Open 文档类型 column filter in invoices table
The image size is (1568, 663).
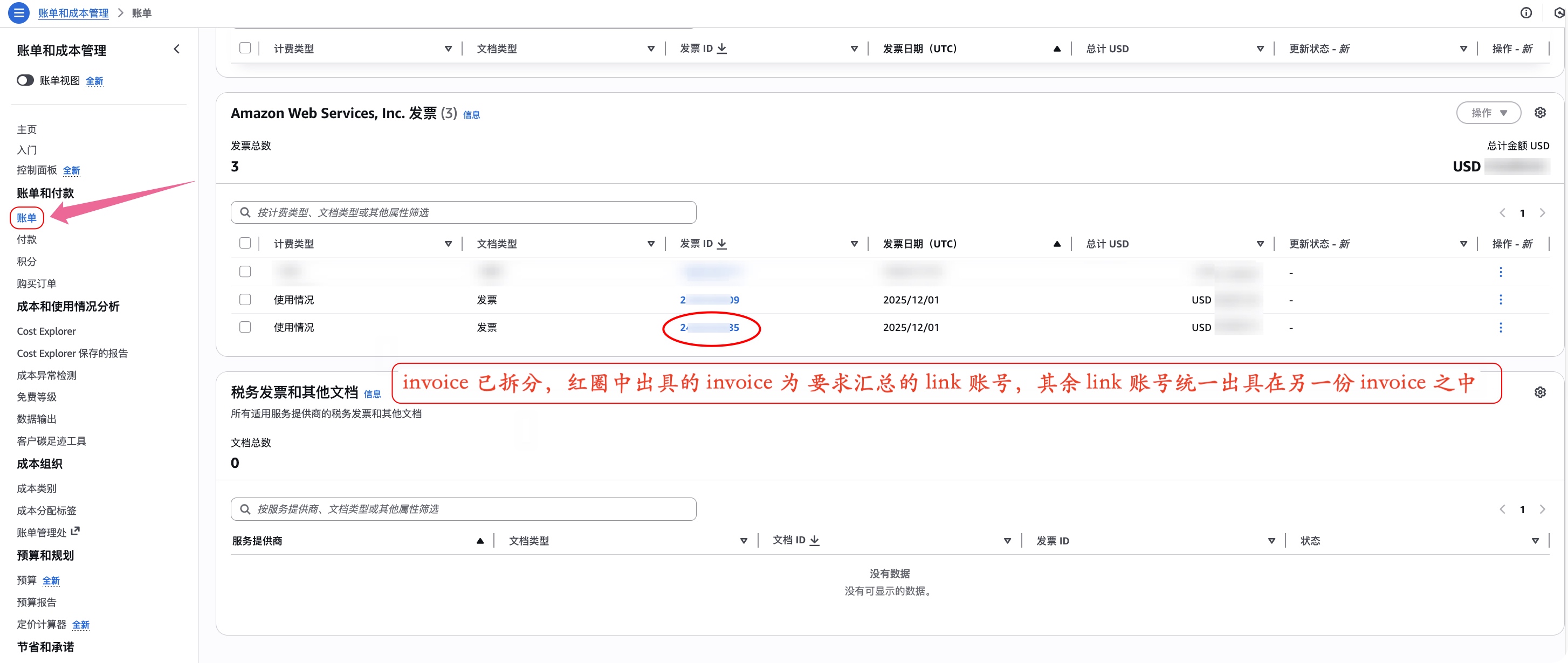click(x=651, y=244)
